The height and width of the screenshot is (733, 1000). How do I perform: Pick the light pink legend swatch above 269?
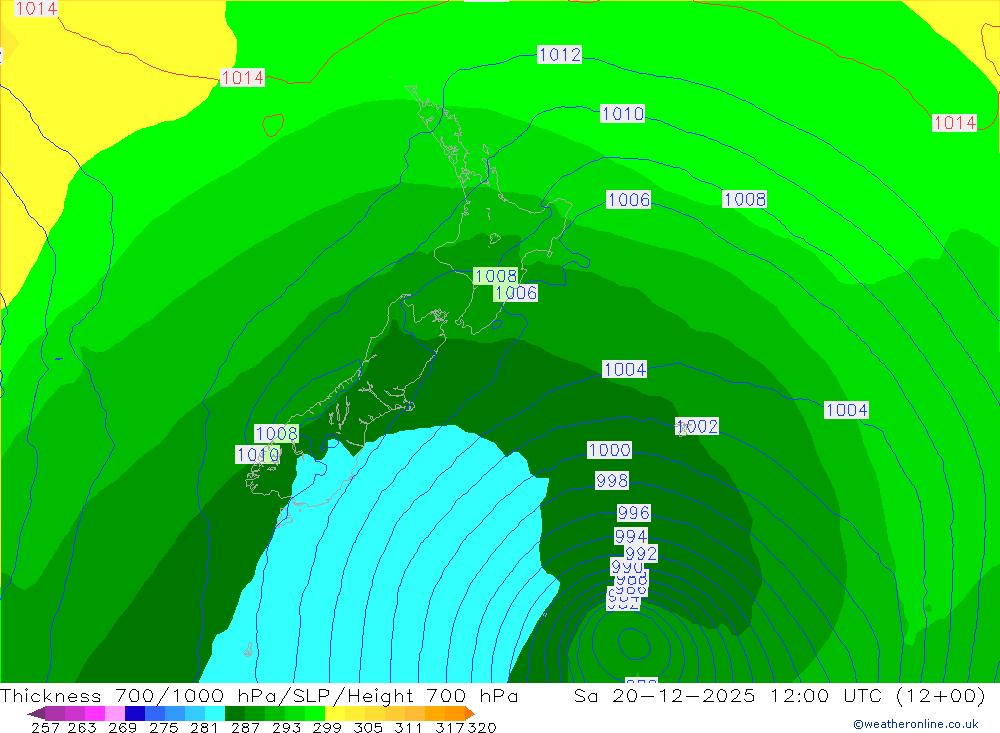115,713
